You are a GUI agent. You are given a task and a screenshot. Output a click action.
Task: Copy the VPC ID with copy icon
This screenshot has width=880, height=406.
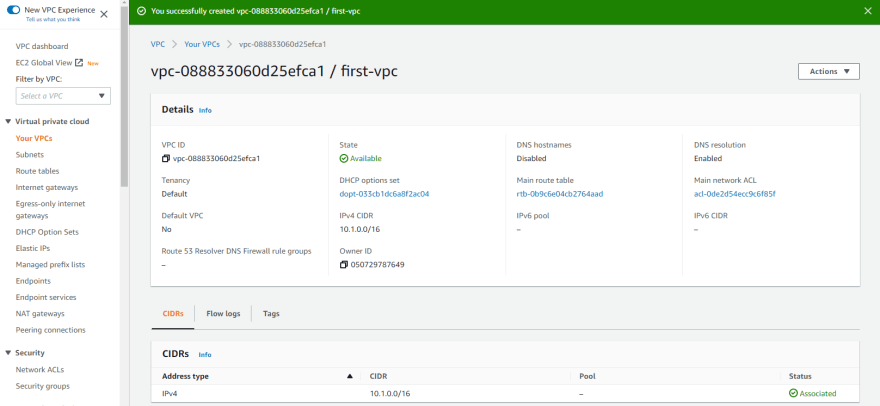click(166, 158)
